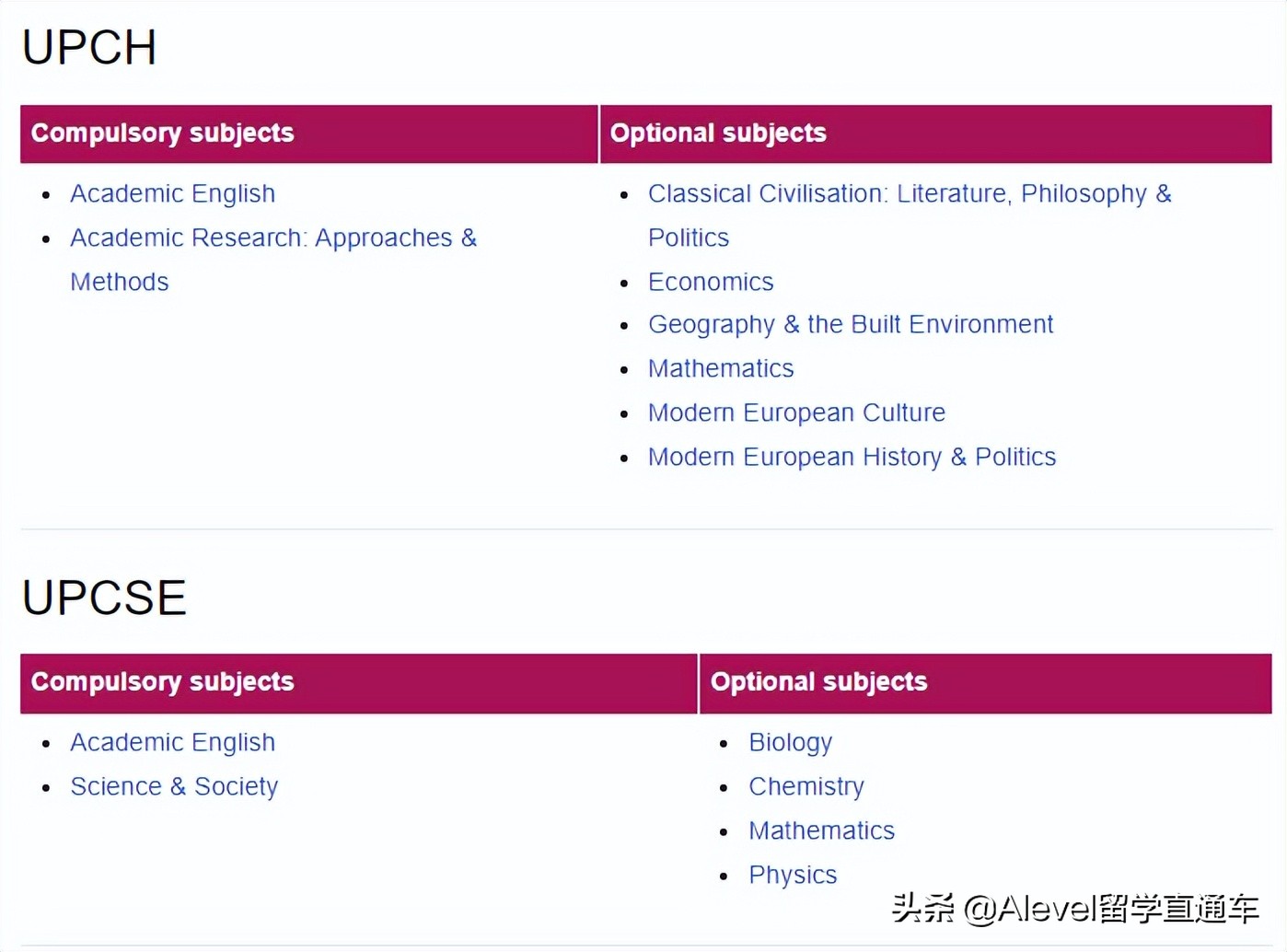Open Academic English under UPCSE compulsory subjects
The image size is (1287, 952).
pos(172,742)
